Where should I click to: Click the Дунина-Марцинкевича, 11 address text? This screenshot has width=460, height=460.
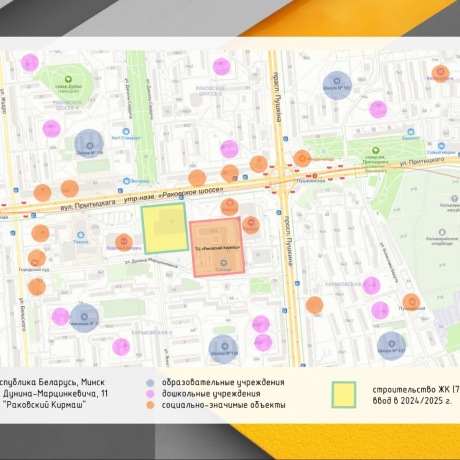[55, 394]
